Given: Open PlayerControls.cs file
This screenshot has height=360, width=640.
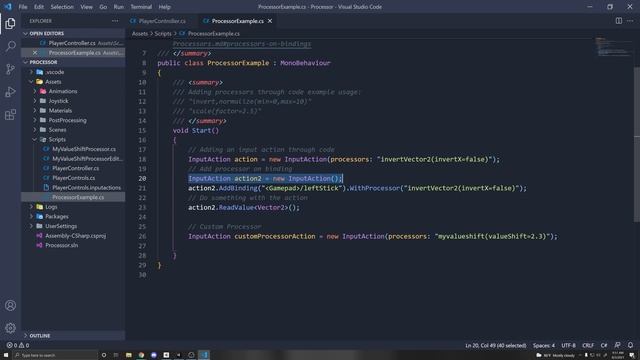Looking at the screenshot, I should pyautogui.click(x=73, y=178).
